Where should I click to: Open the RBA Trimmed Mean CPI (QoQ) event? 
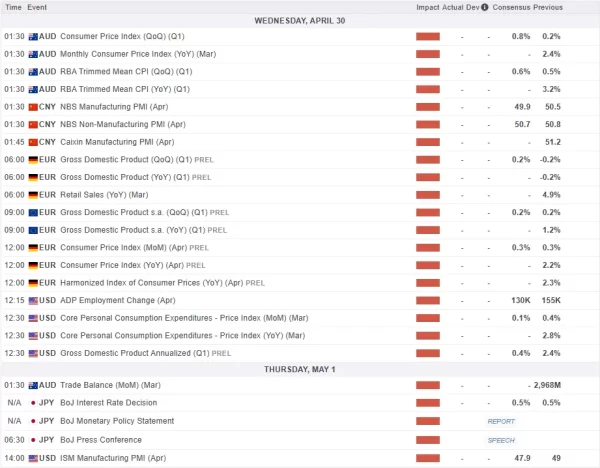coord(126,72)
